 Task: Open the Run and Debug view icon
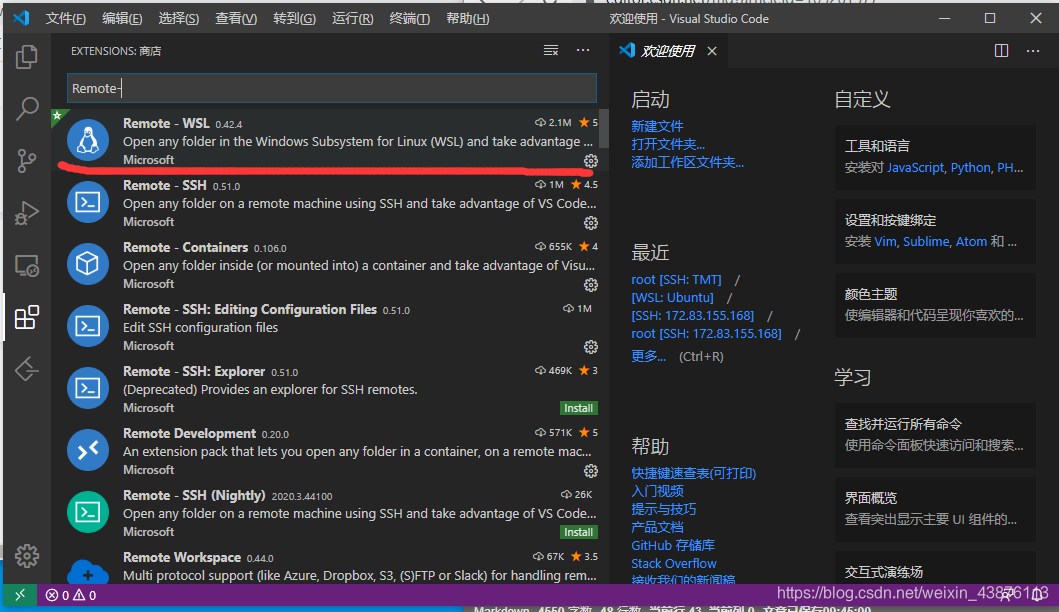(x=27, y=213)
